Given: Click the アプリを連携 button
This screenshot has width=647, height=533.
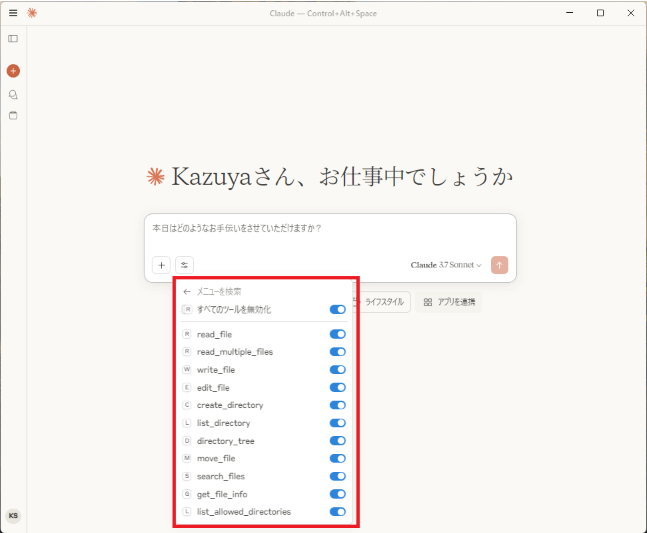Looking at the screenshot, I should 449,302.
